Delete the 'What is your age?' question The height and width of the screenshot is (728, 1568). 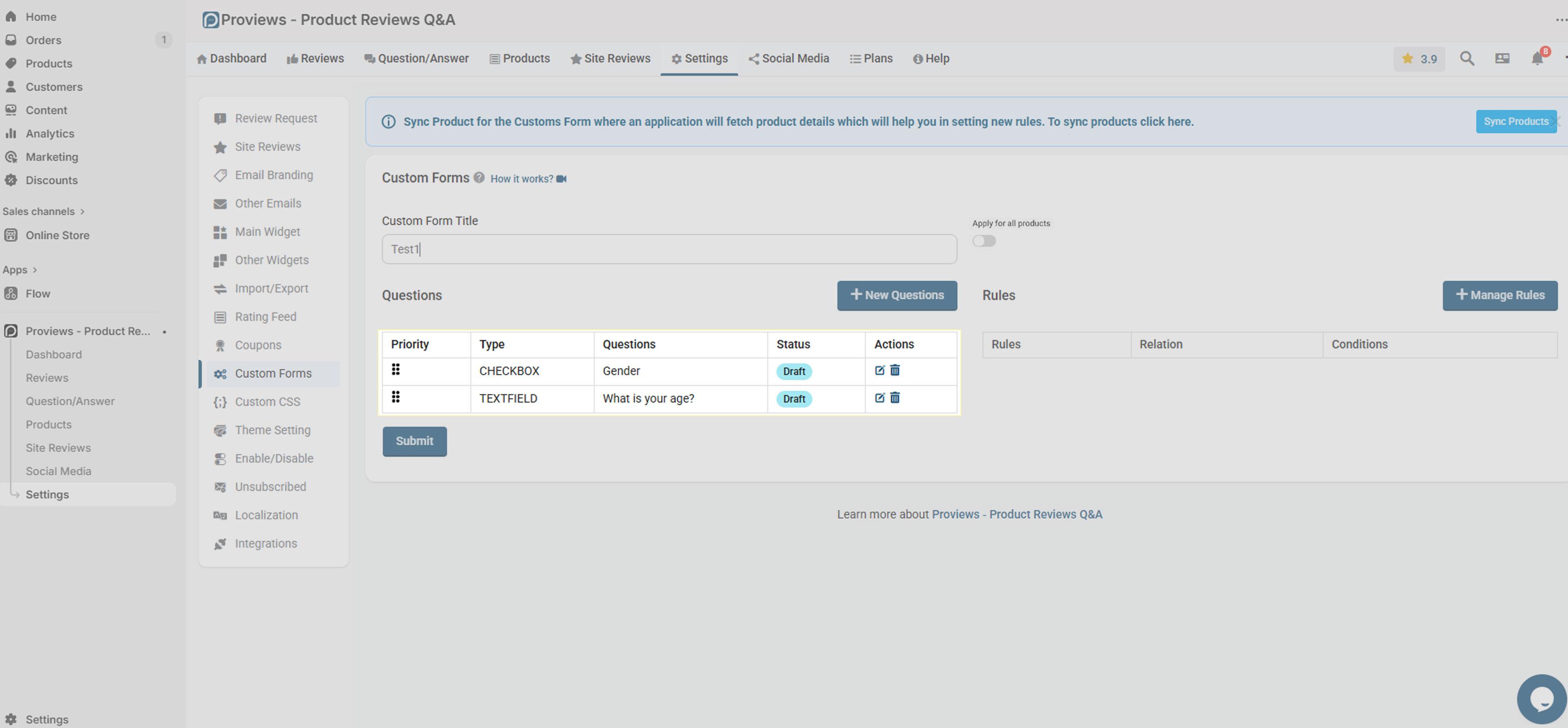click(895, 398)
